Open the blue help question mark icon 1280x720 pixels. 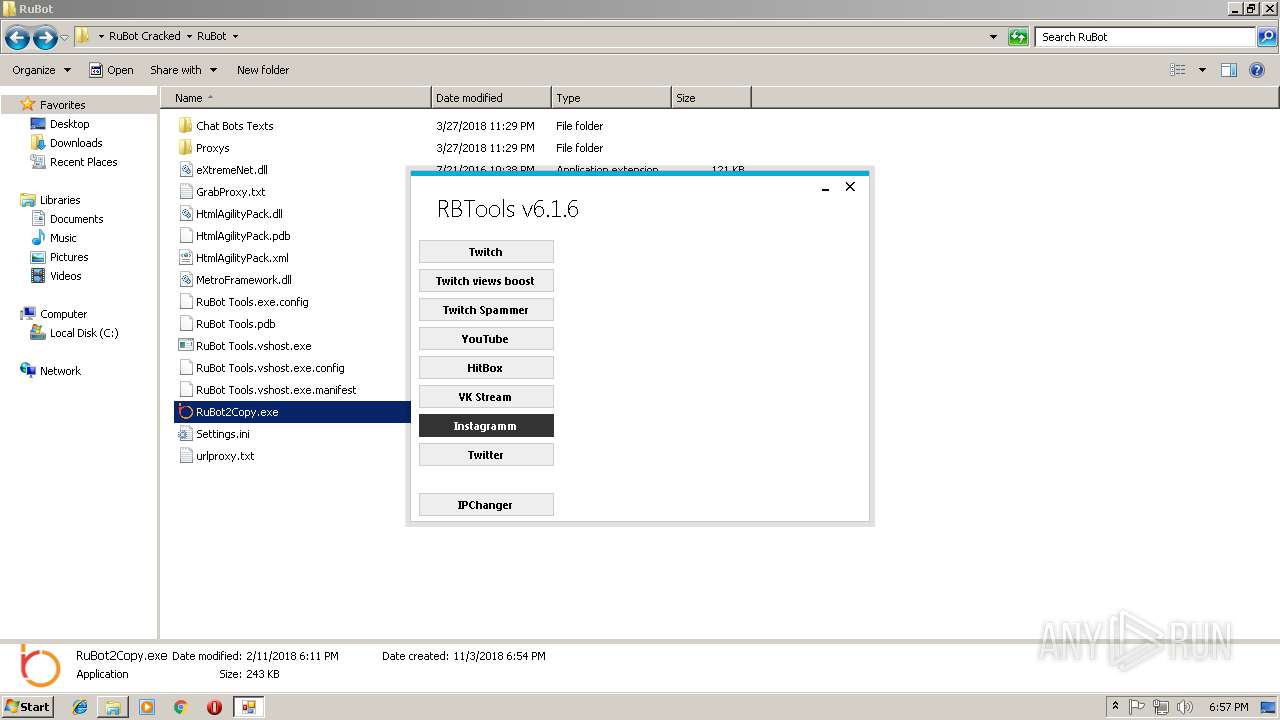tap(1257, 70)
